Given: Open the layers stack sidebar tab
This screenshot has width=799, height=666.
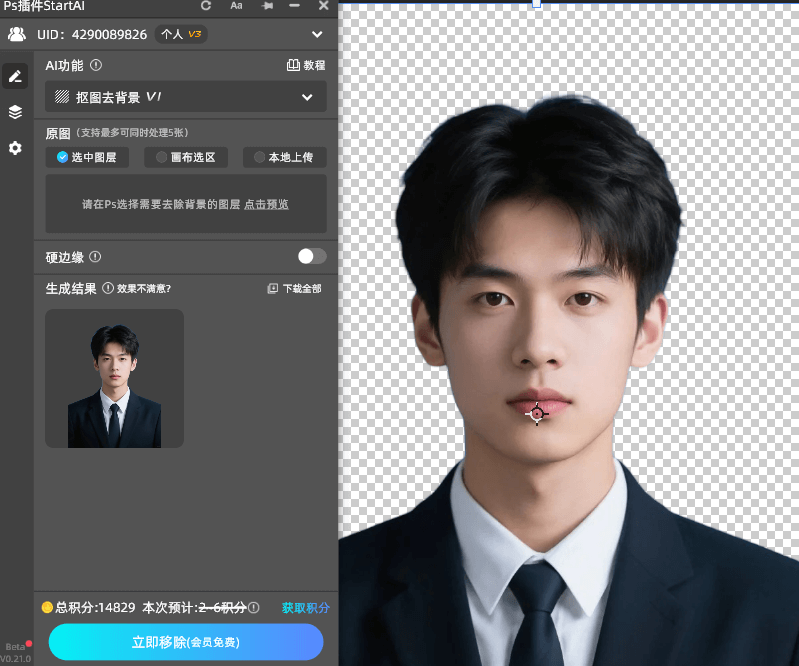Looking at the screenshot, I should (15, 112).
